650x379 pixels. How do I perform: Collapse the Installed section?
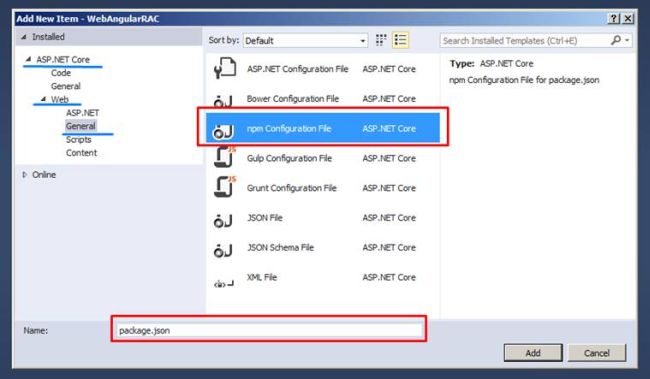coord(24,37)
